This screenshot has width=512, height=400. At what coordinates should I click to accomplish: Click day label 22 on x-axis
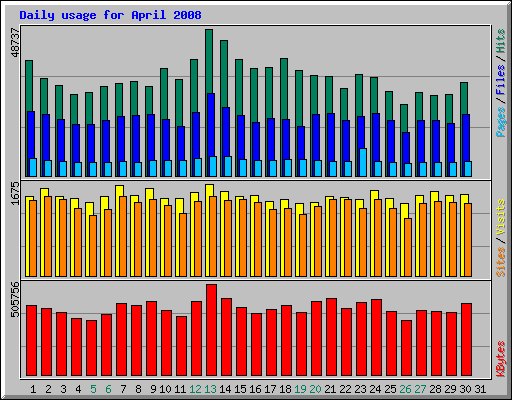tap(345, 389)
